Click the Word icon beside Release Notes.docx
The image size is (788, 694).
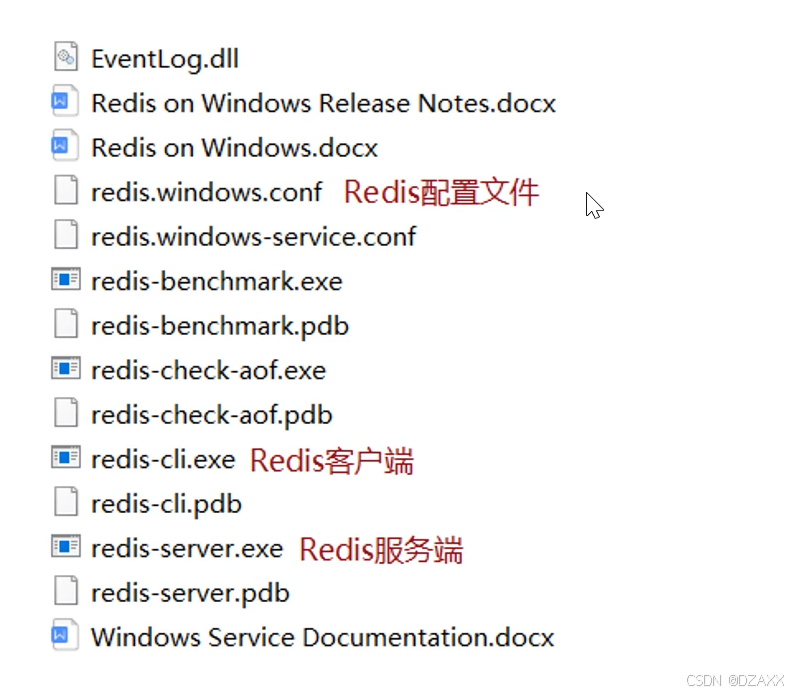[x=65, y=101]
